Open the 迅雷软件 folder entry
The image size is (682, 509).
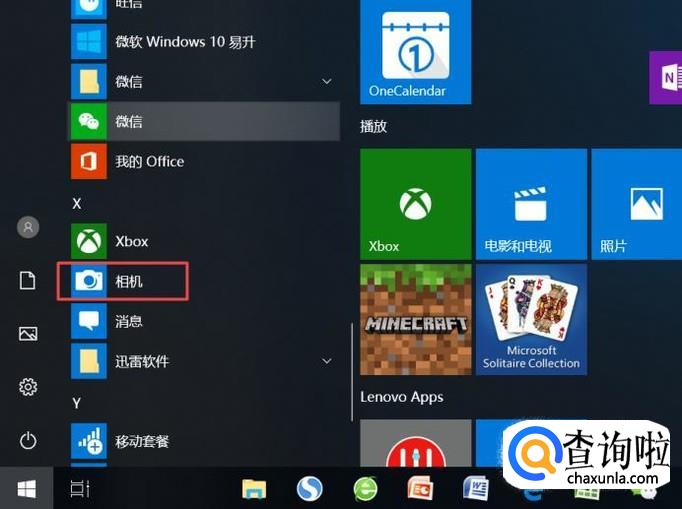click(204, 361)
